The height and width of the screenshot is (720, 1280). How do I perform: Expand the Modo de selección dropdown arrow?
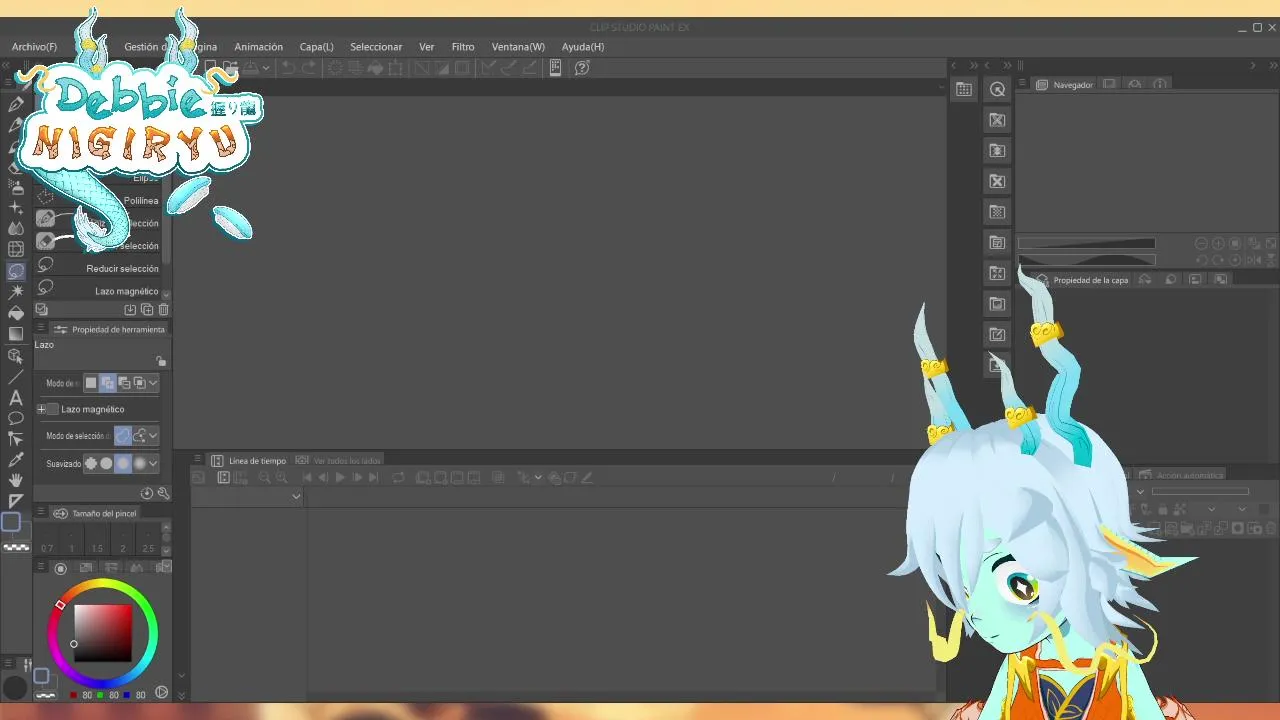[x=153, y=436]
